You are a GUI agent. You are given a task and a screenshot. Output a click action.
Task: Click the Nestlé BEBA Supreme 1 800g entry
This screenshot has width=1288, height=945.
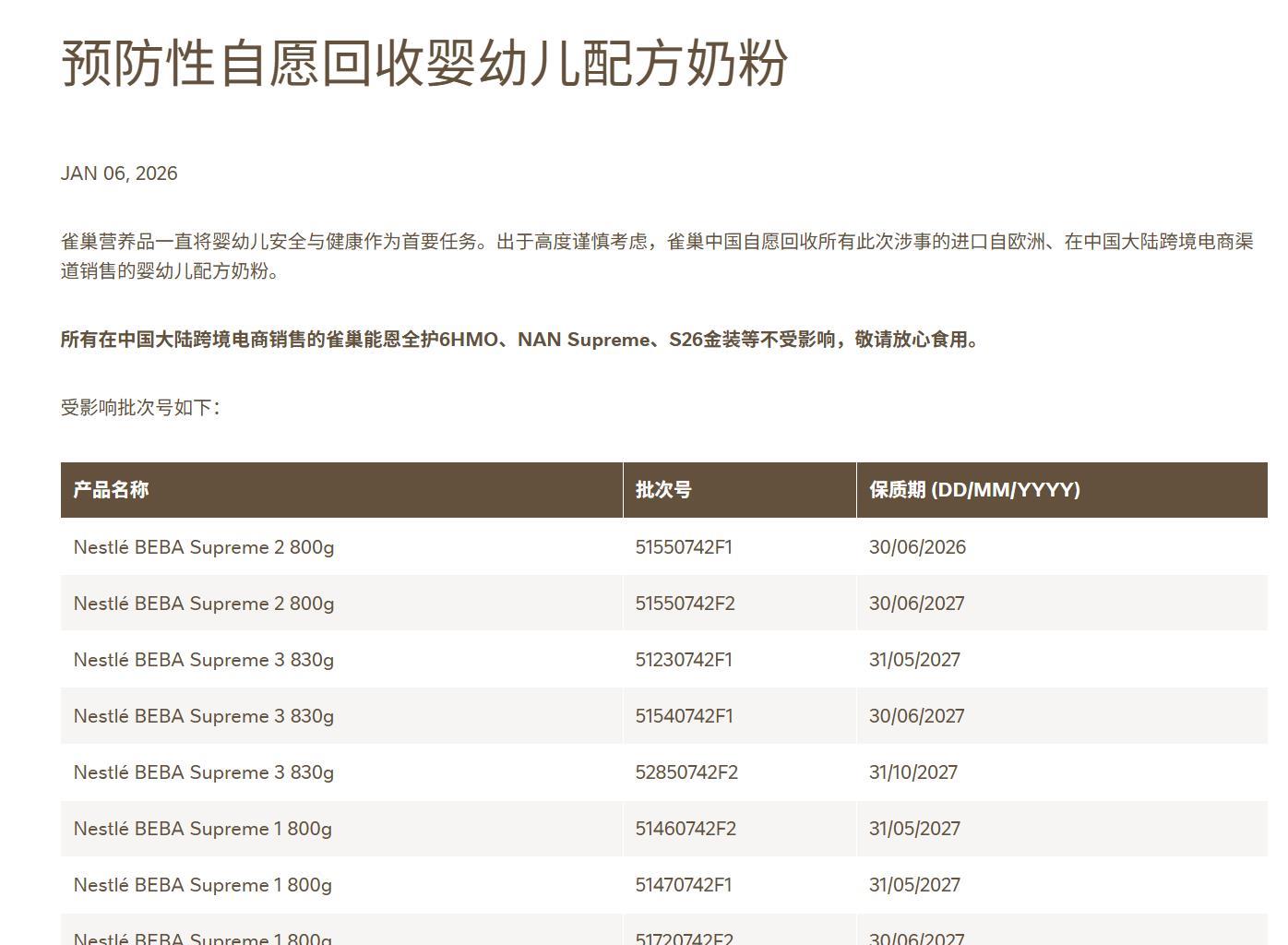(202, 828)
